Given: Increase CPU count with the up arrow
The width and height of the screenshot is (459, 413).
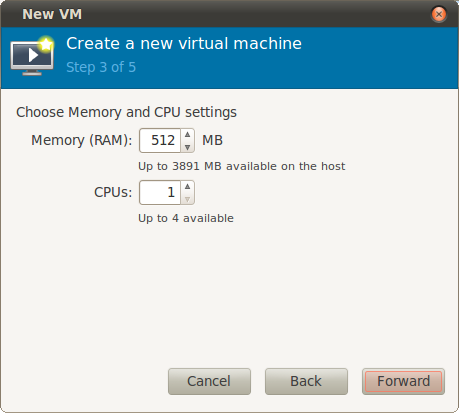Looking at the screenshot, I should click(188, 186).
